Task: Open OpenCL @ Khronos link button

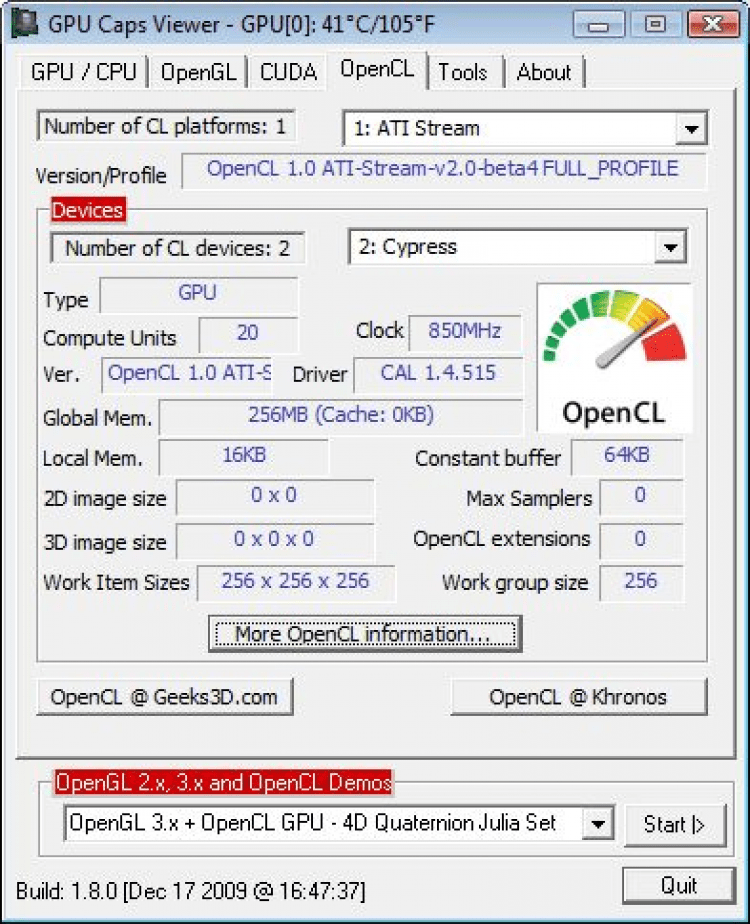Action: pyautogui.click(x=578, y=697)
